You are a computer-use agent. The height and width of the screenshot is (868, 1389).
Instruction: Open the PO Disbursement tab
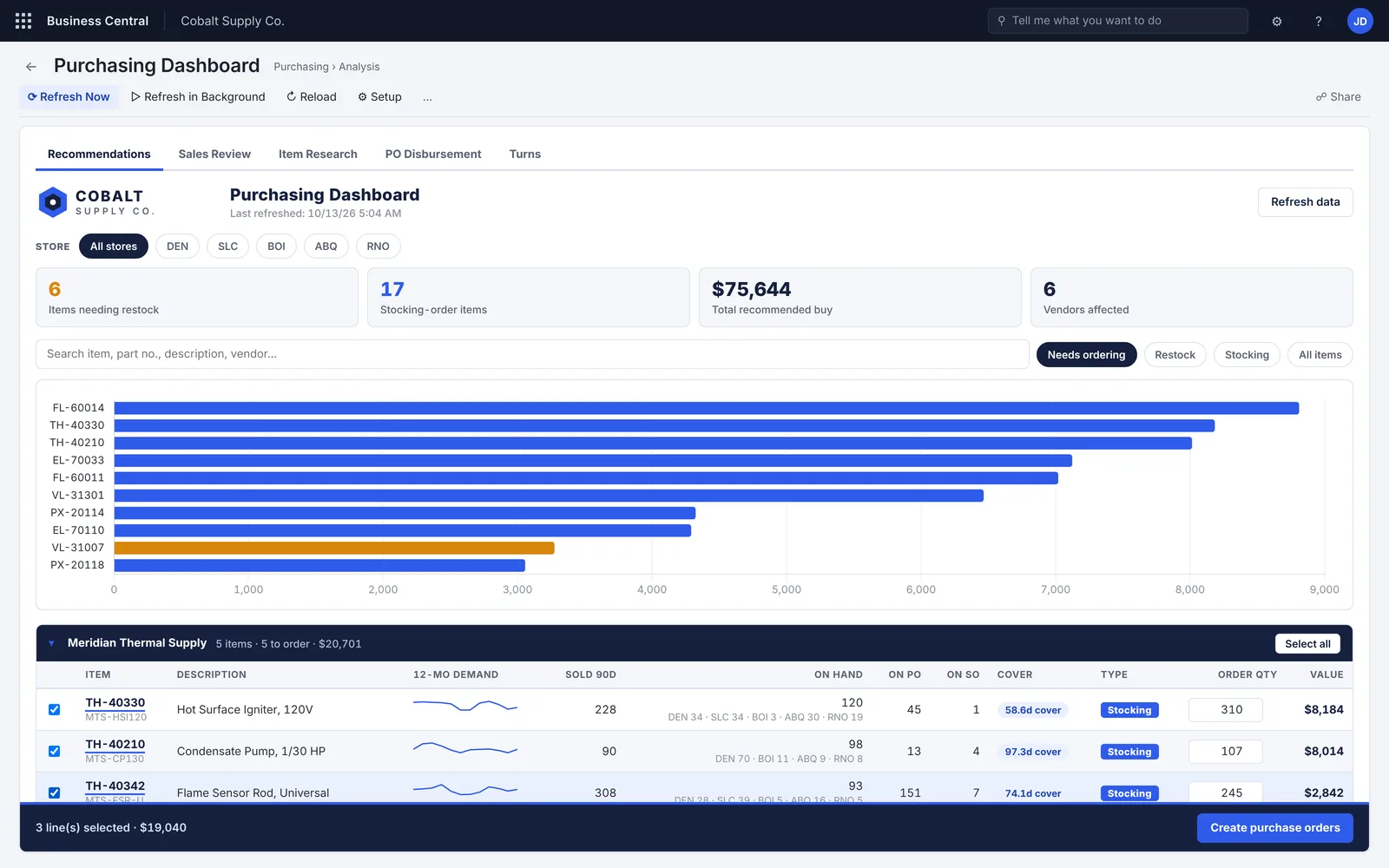pos(433,155)
